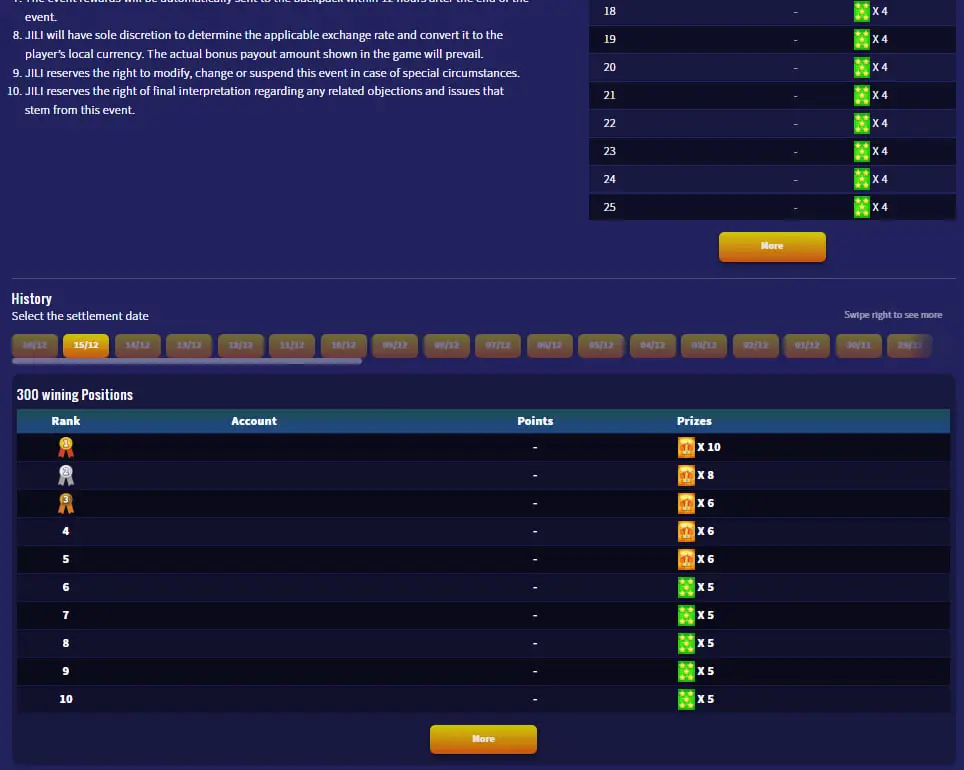Click the green prize icon in rank 18 row
This screenshot has height=770, width=964.
(x=861, y=11)
